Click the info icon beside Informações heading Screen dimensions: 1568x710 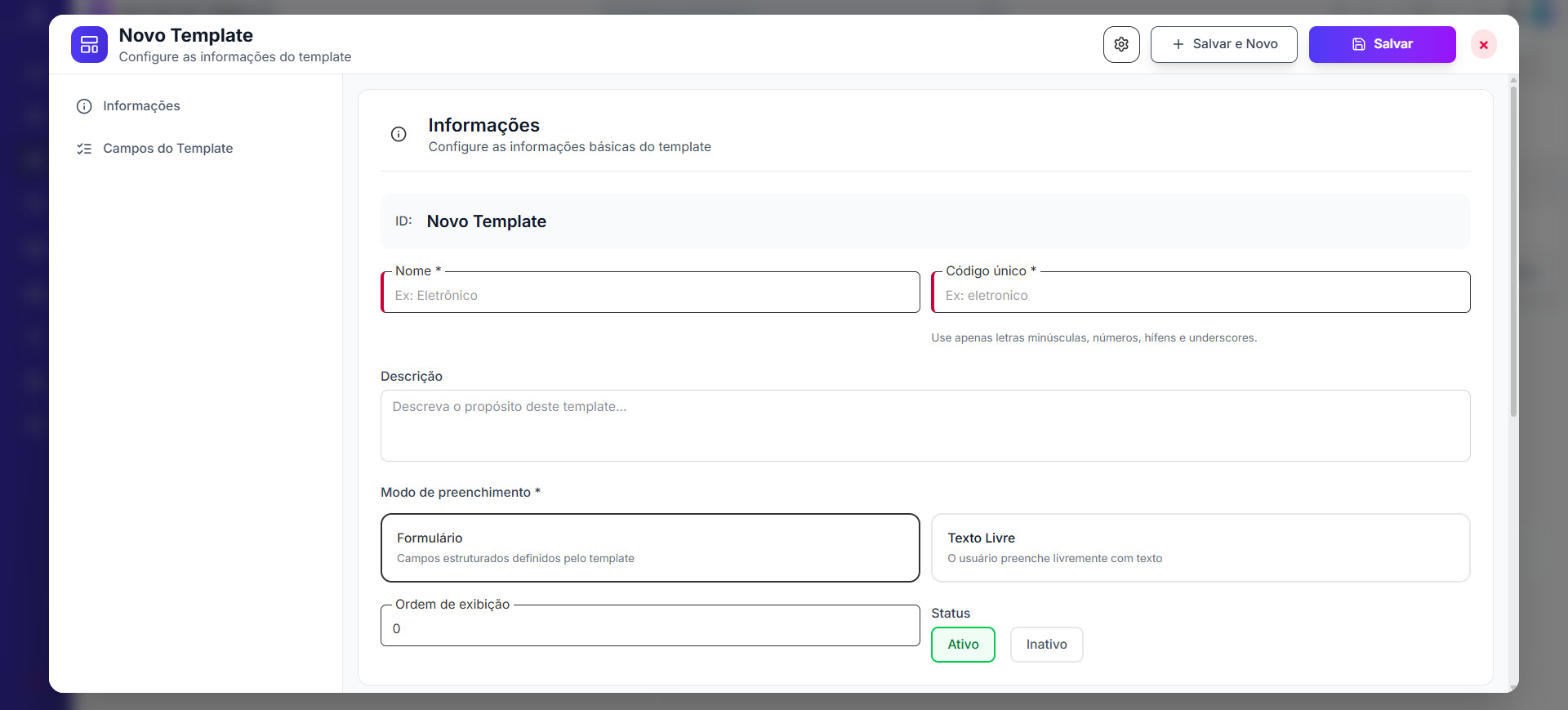coord(399,135)
